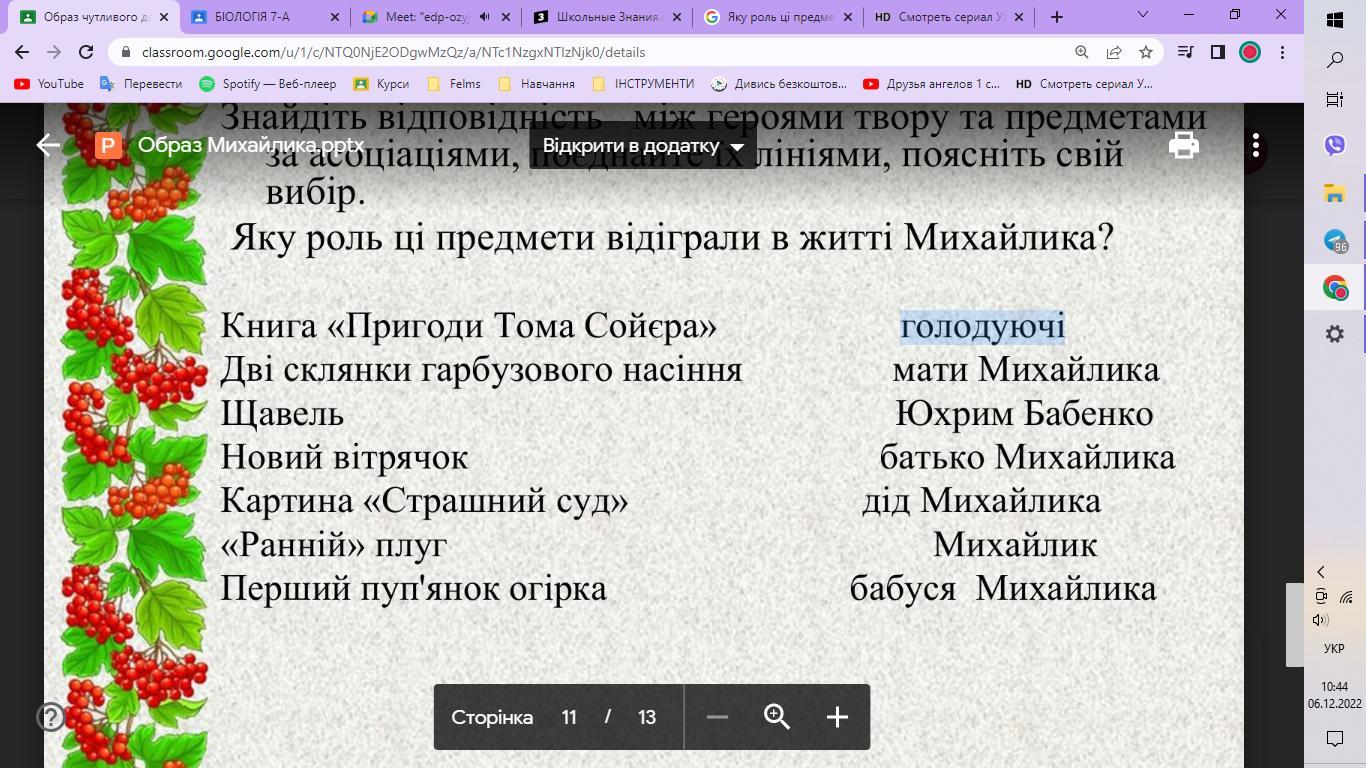The width and height of the screenshot is (1366, 768).
Task: Open Windows search
Action: 1334,60
